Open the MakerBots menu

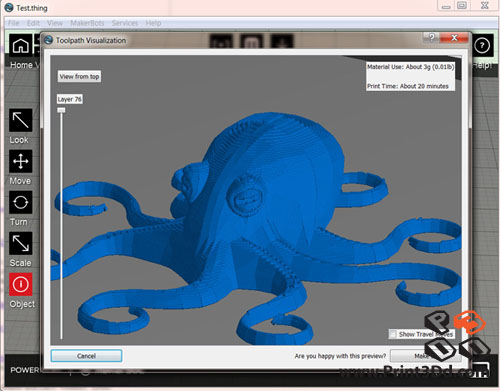point(87,23)
